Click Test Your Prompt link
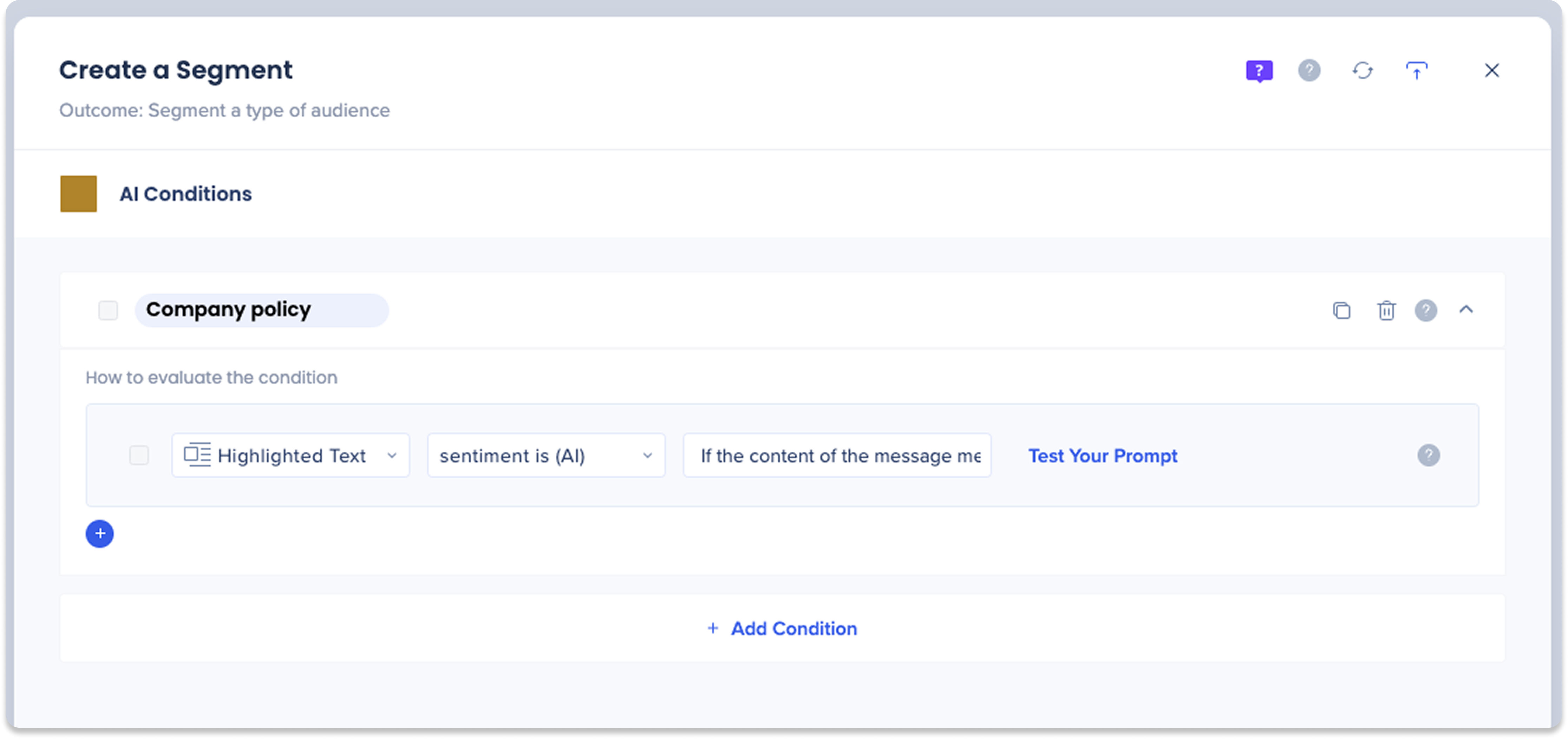 [x=1102, y=456]
